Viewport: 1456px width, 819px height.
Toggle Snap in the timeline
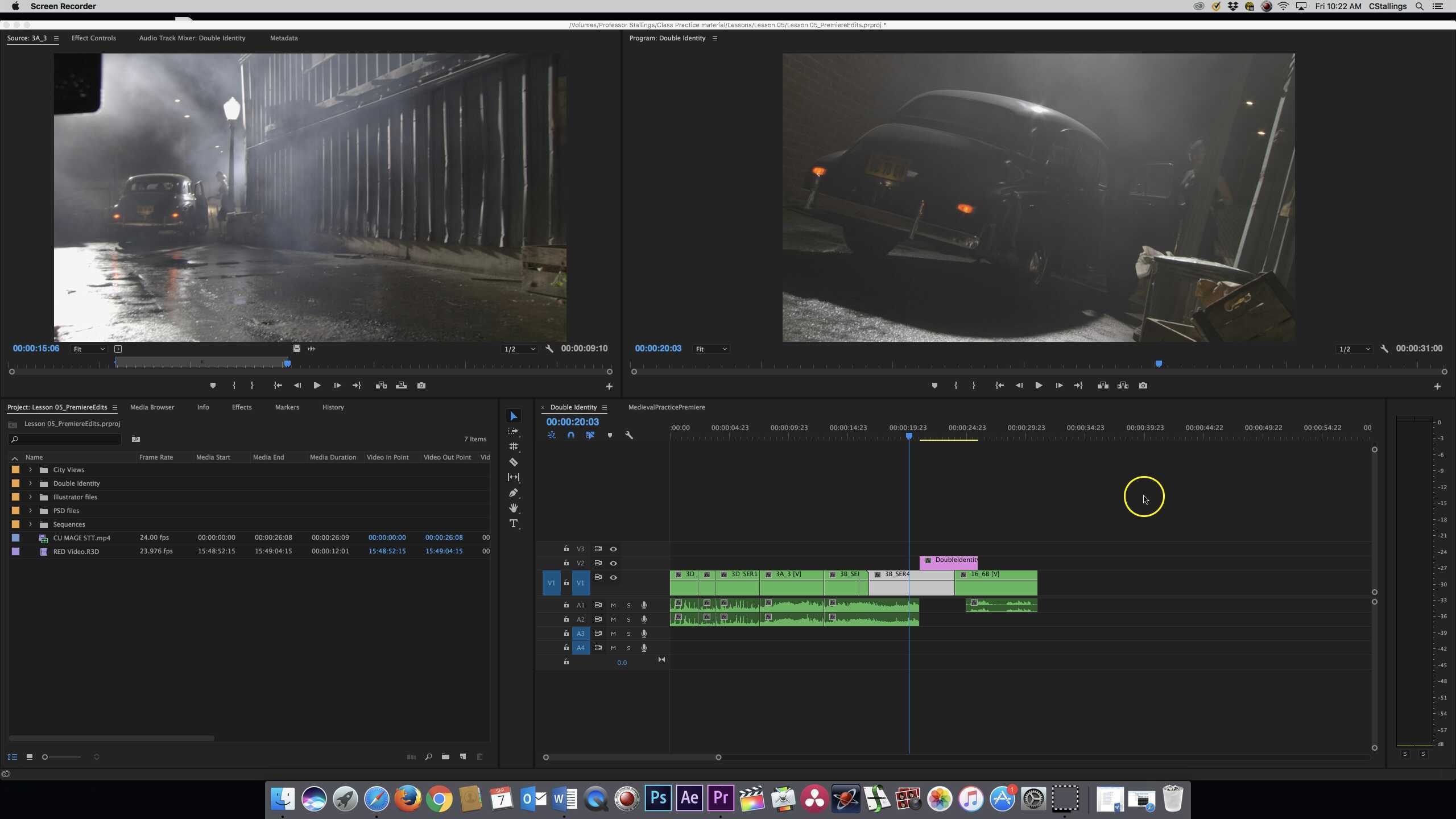point(572,435)
